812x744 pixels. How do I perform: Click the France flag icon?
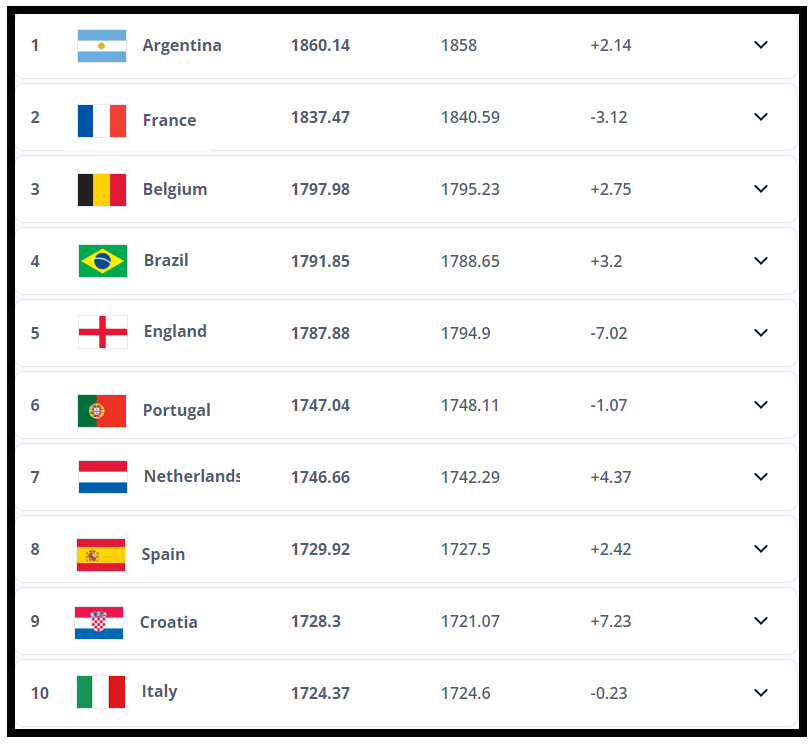pos(102,120)
